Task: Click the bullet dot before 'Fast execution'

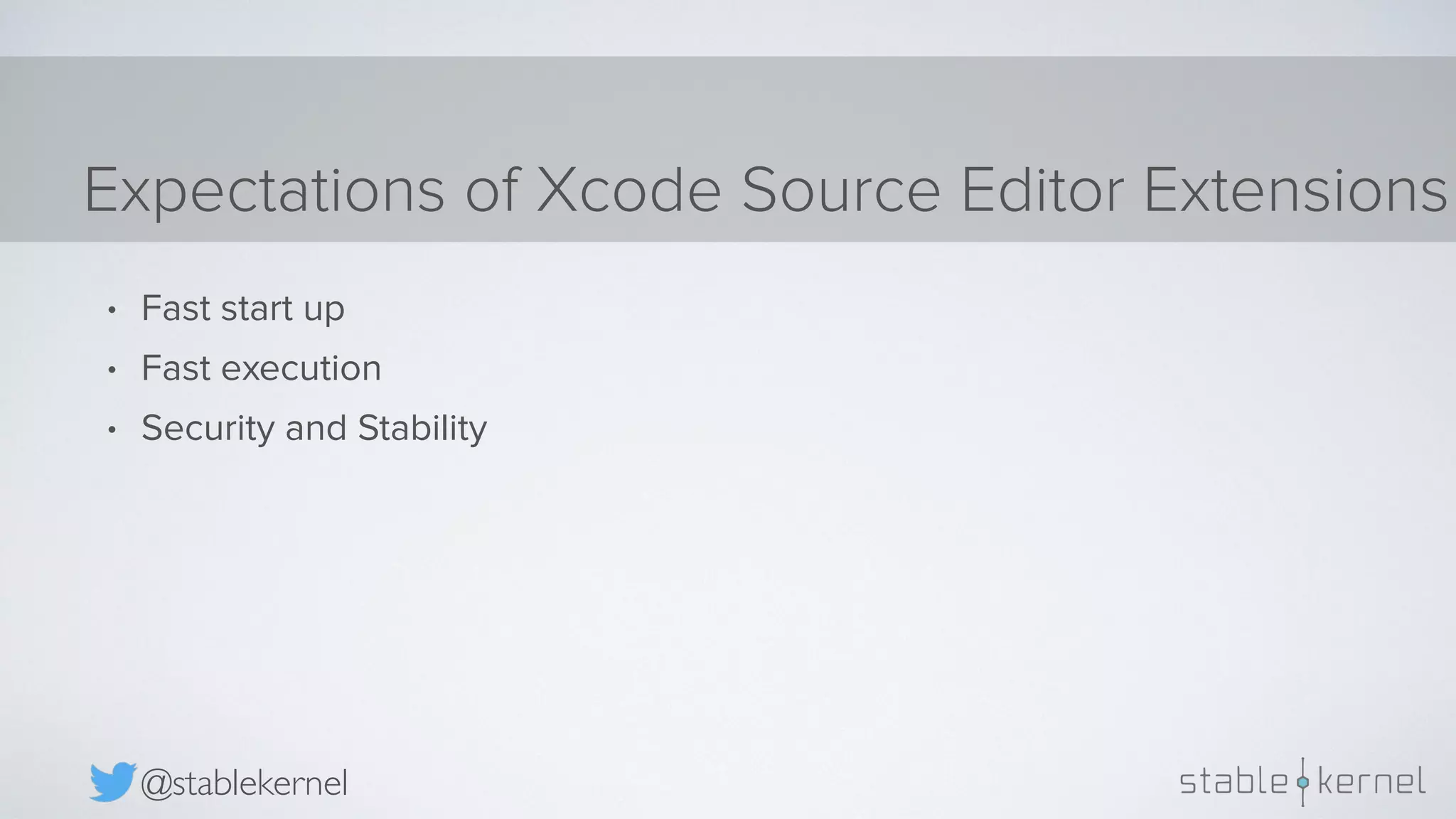Action: [112, 370]
